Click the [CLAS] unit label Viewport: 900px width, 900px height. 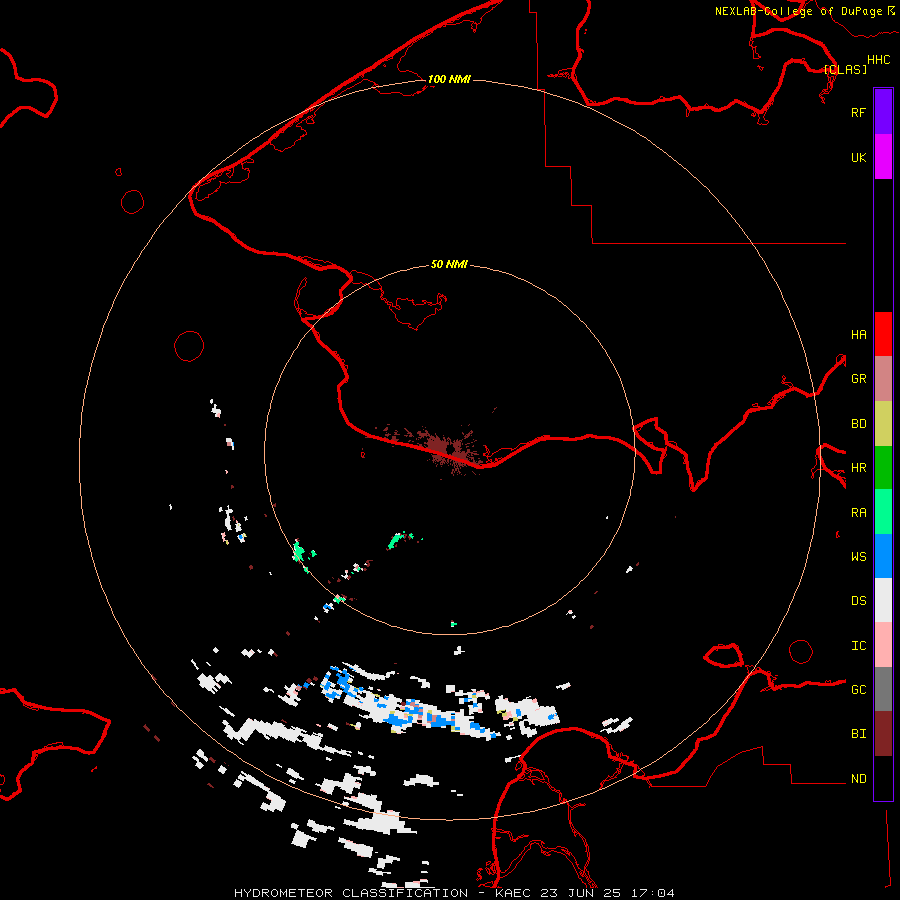tap(845, 69)
